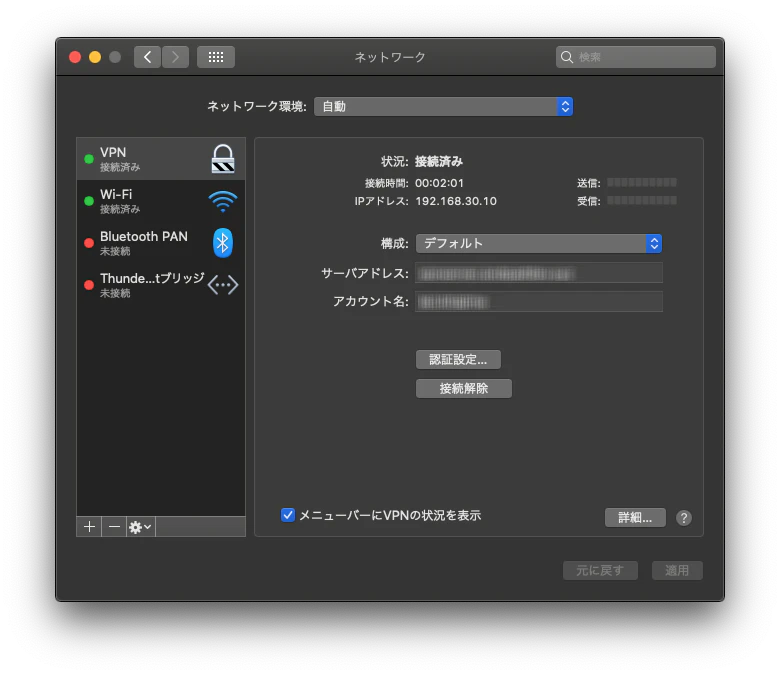780x675 pixels.
Task: Open 詳細... advanced settings
Action: (x=635, y=518)
